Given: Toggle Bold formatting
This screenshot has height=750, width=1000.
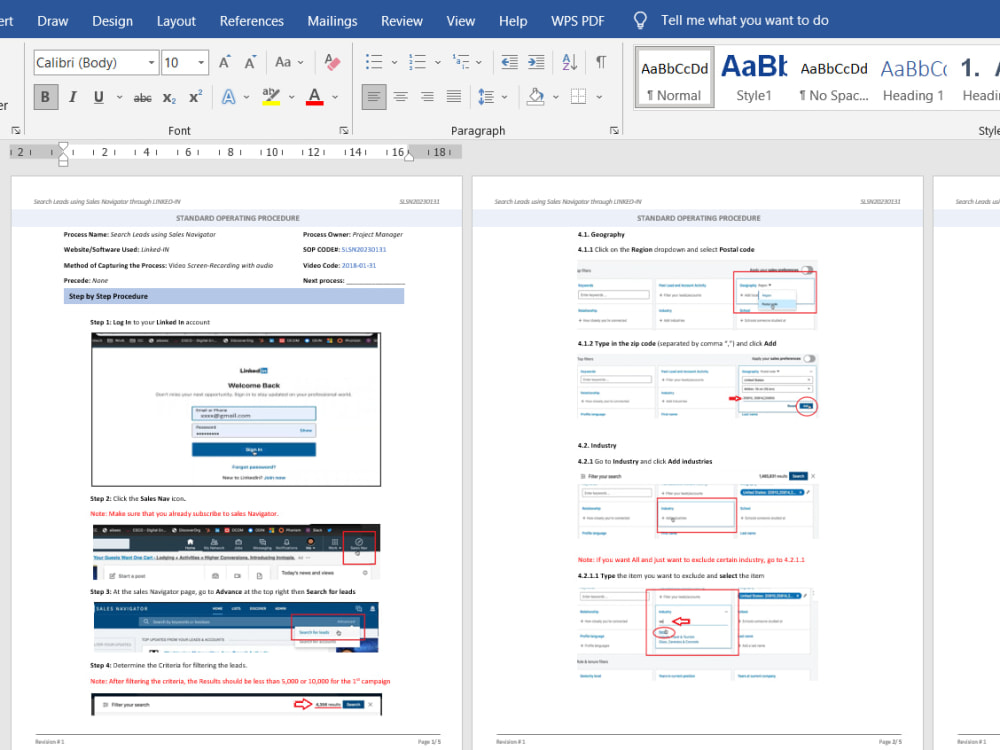Looking at the screenshot, I should (x=45, y=97).
